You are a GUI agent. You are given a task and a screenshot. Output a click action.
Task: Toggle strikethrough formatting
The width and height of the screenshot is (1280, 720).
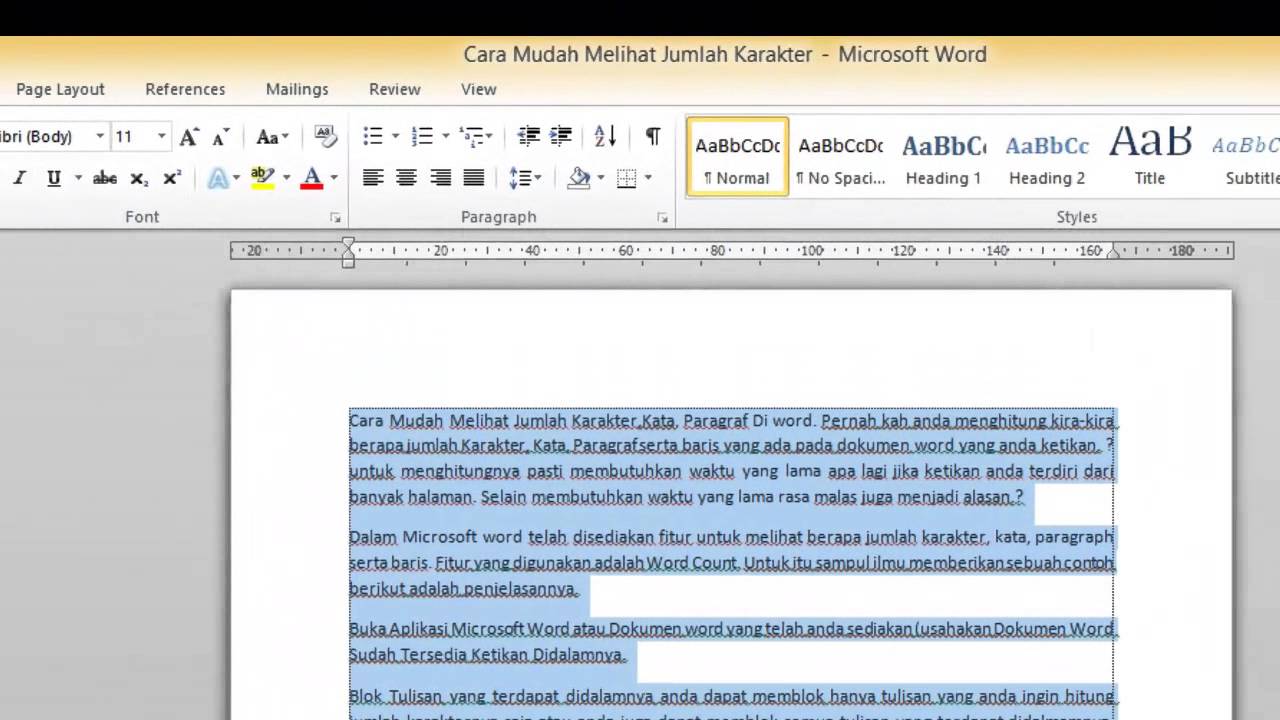(105, 178)
